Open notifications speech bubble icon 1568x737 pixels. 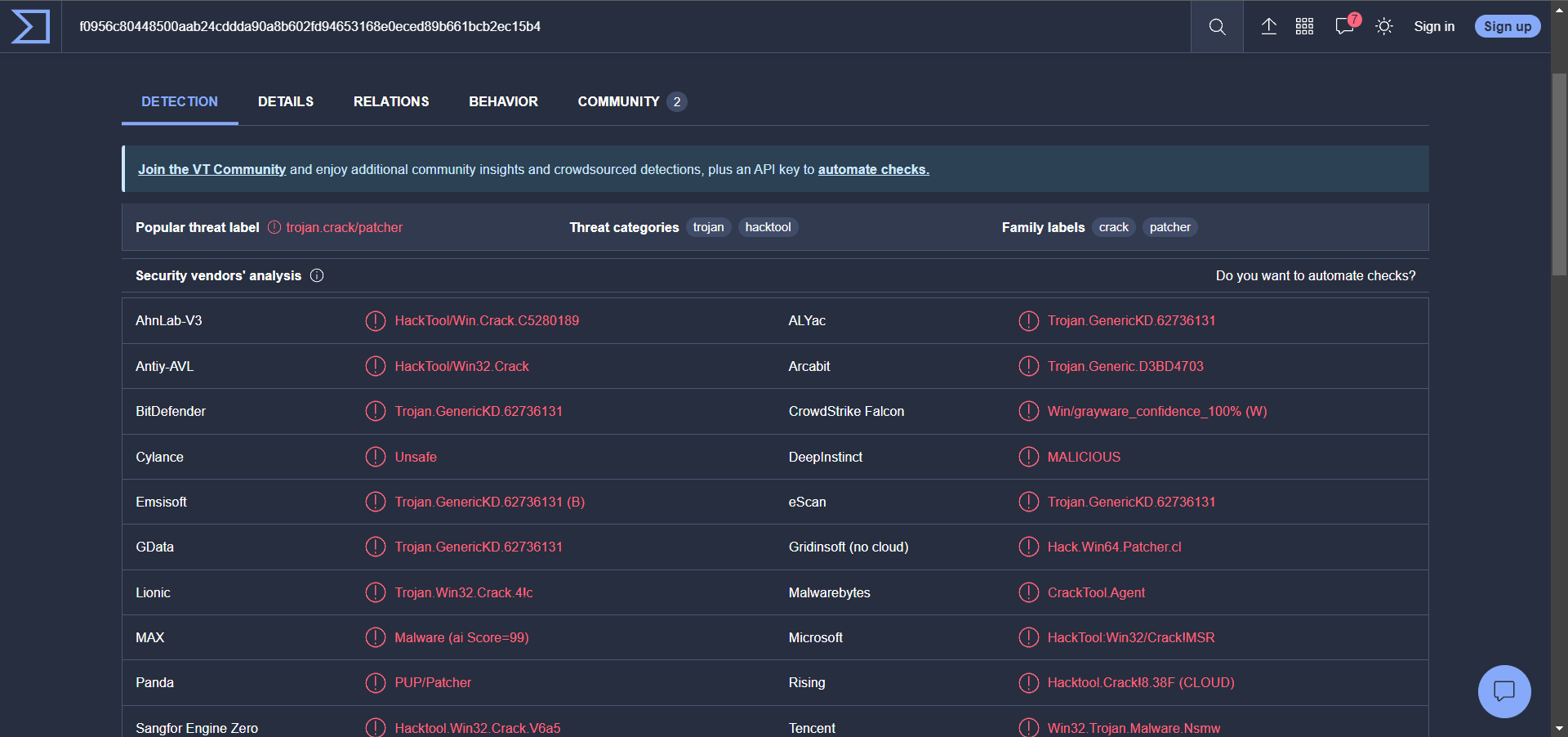1346,26
